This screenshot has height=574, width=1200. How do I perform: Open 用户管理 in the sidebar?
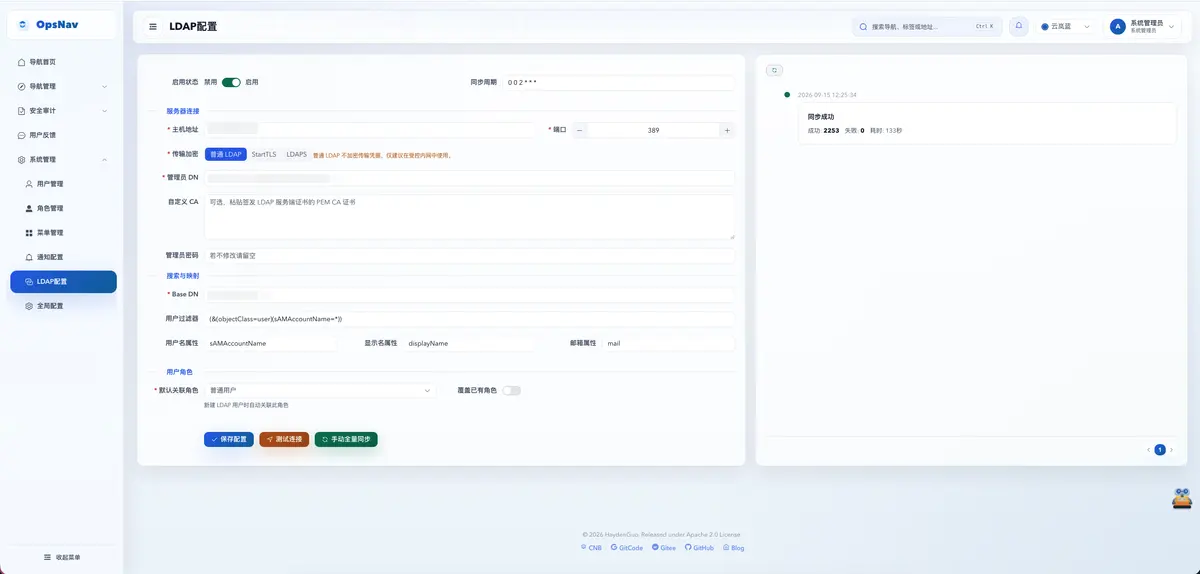point(62,184)
